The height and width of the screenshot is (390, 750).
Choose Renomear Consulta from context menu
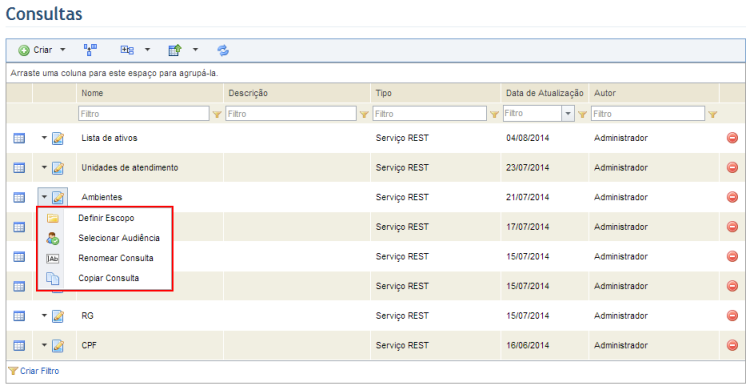(x=116, y=258)
